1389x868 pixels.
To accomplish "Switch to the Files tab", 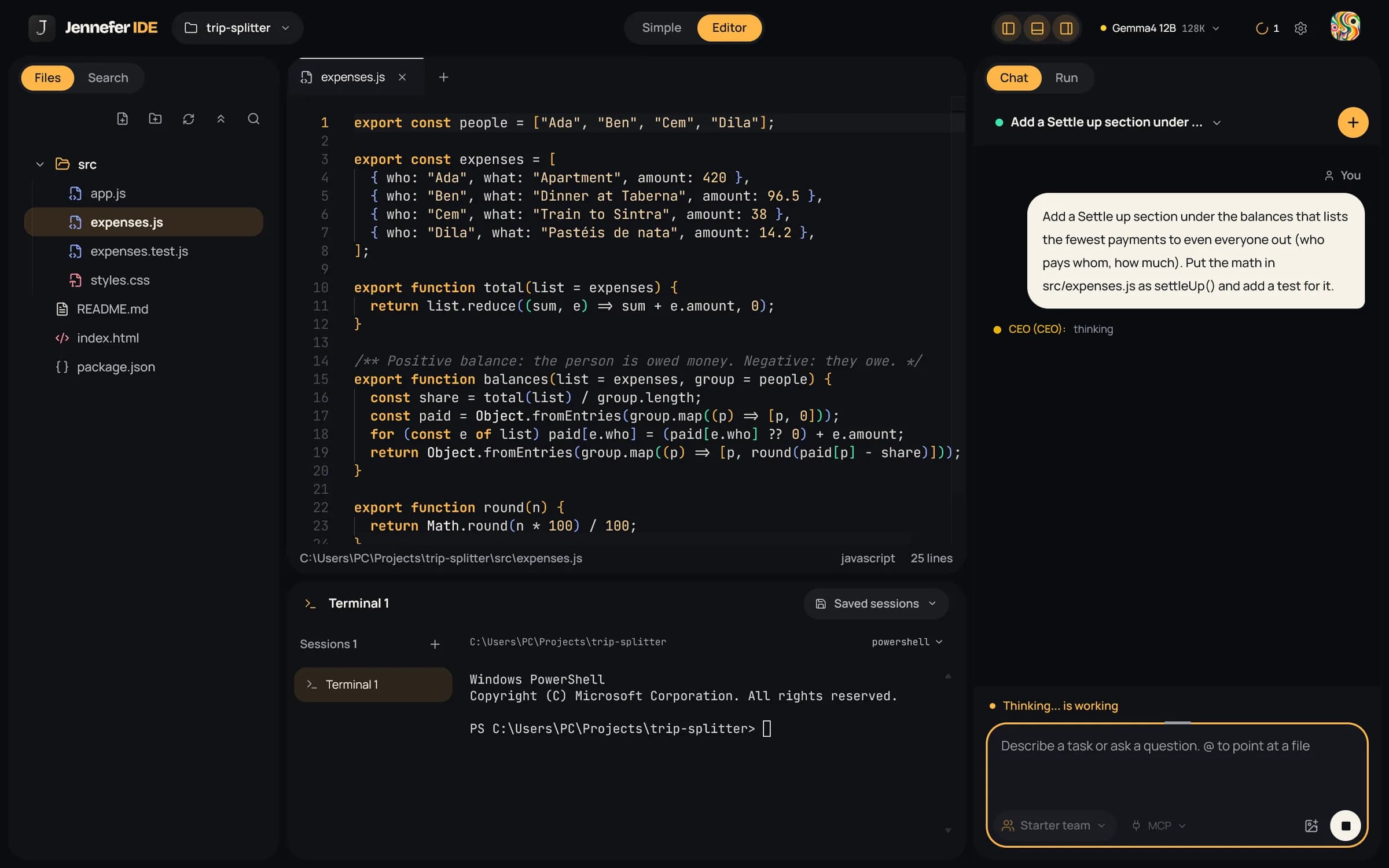I will 47,78.
